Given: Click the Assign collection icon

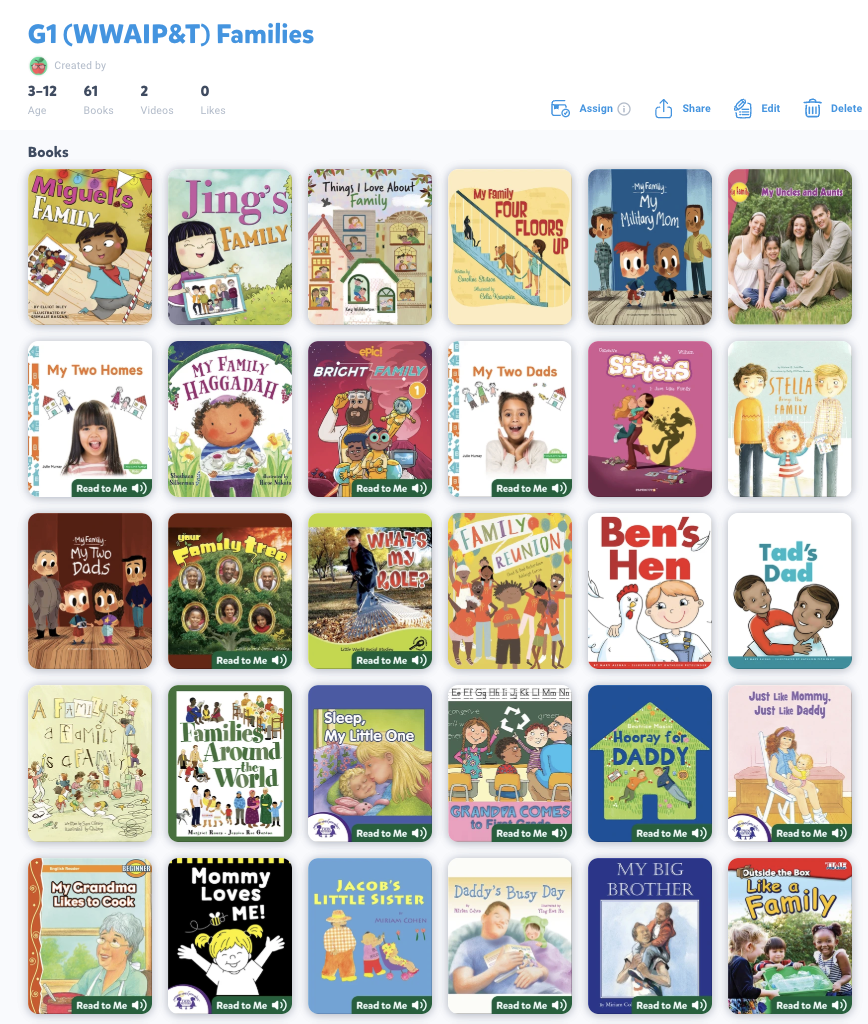Looking at the screenshot, I should pyautogui.click(x=560, y=108).
